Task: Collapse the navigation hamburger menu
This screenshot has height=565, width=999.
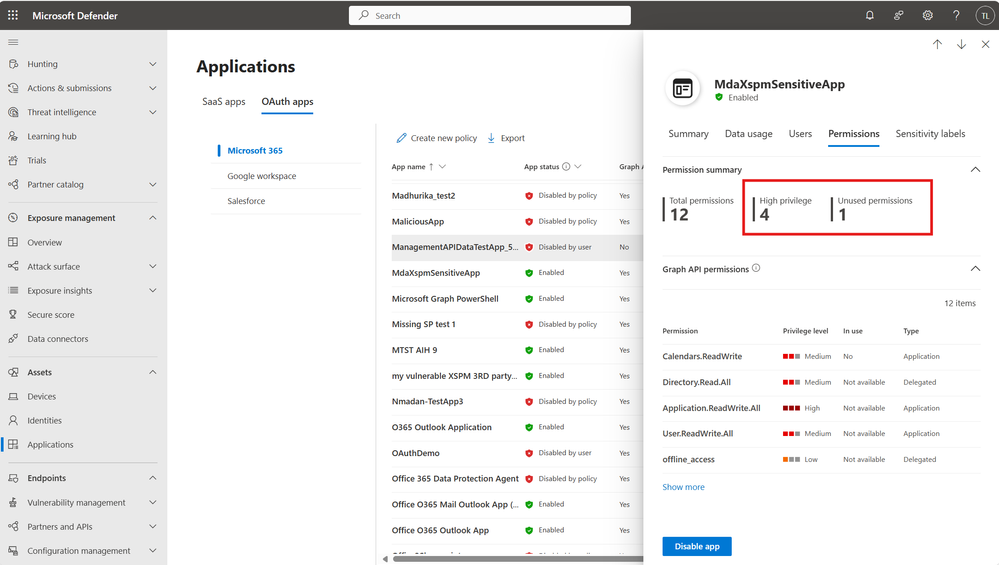Action: coord(13,42)
